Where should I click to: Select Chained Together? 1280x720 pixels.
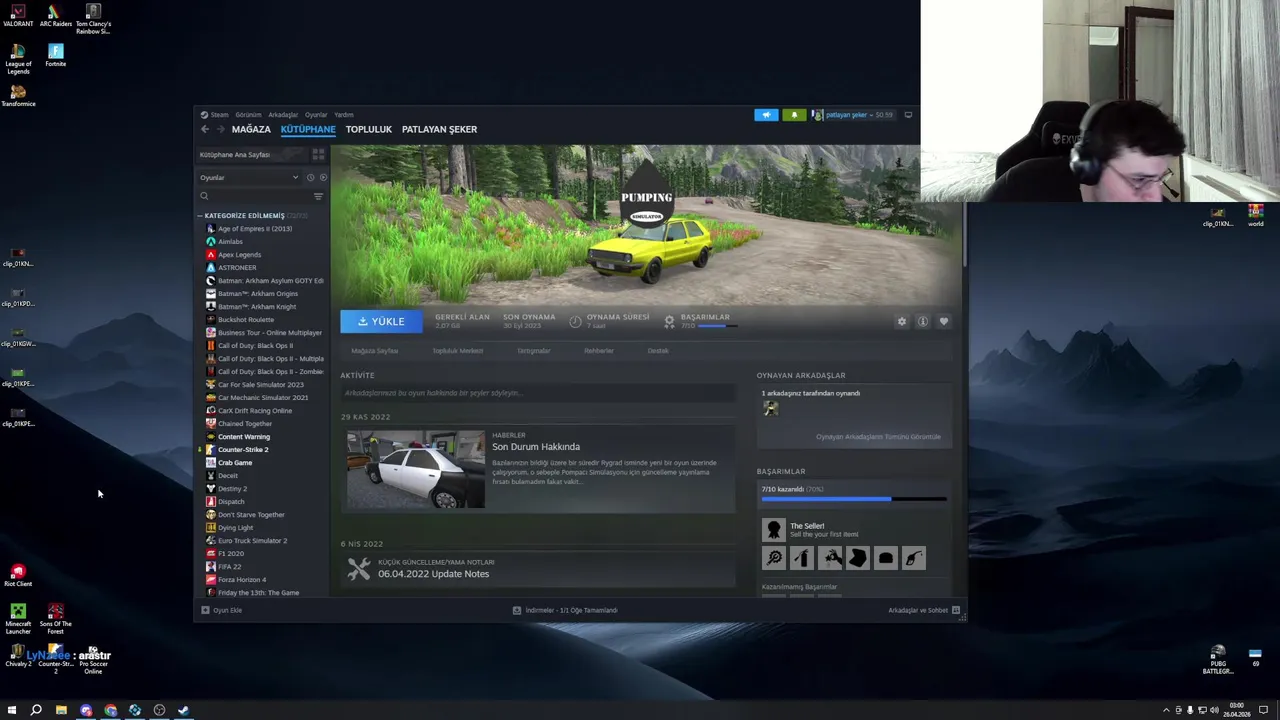[245, 424]
